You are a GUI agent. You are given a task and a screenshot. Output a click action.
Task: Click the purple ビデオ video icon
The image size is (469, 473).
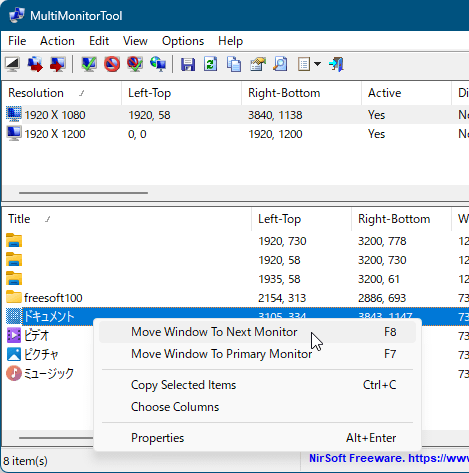pos(14,335)
